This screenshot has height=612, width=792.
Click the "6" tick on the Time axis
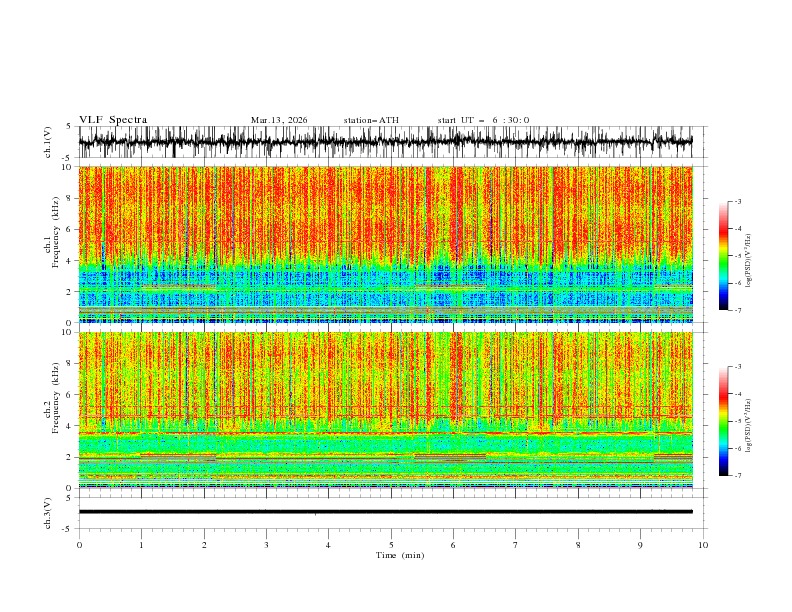pos(453,545)
